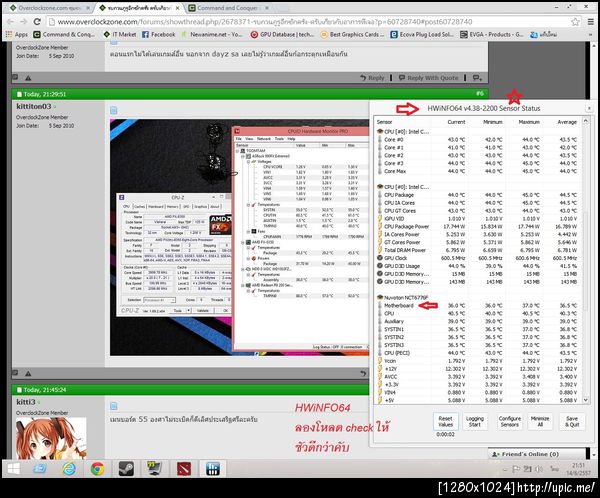Open the Ecova Plug Load Sol... bookmark
The height and width of the screenshot is (498, 600).
pos(422,34)
